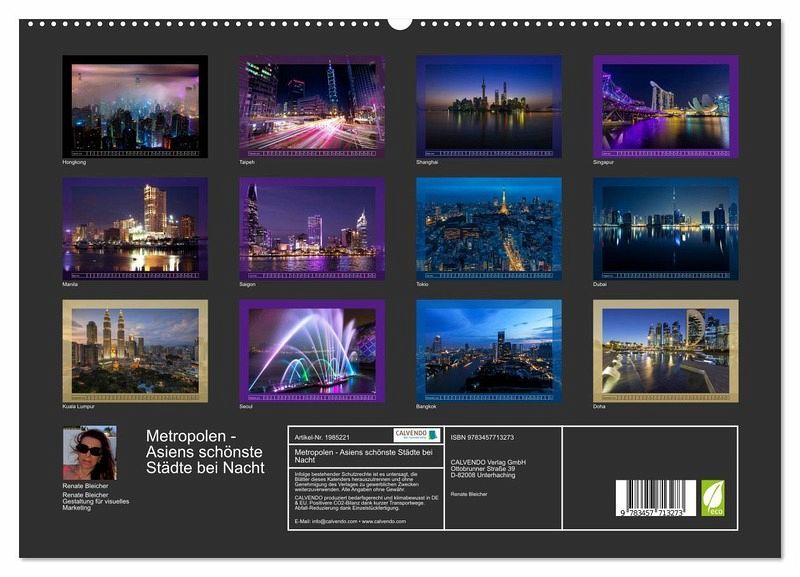Click the green eco leaf icon
Screen dimensions: 800x577
point(712,497)
